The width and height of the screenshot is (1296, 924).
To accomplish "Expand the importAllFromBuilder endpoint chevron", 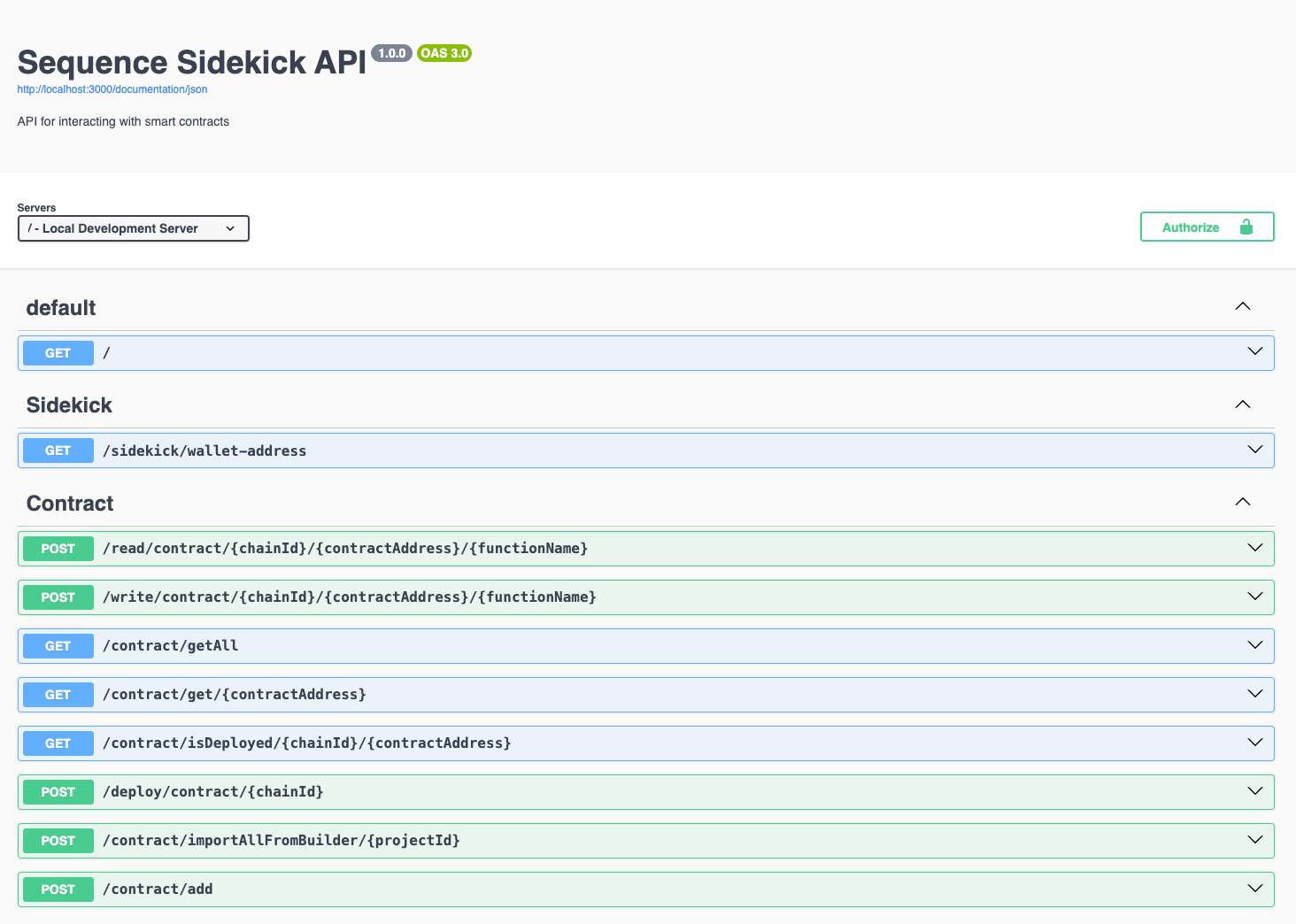I will (x=1255, y=840).
